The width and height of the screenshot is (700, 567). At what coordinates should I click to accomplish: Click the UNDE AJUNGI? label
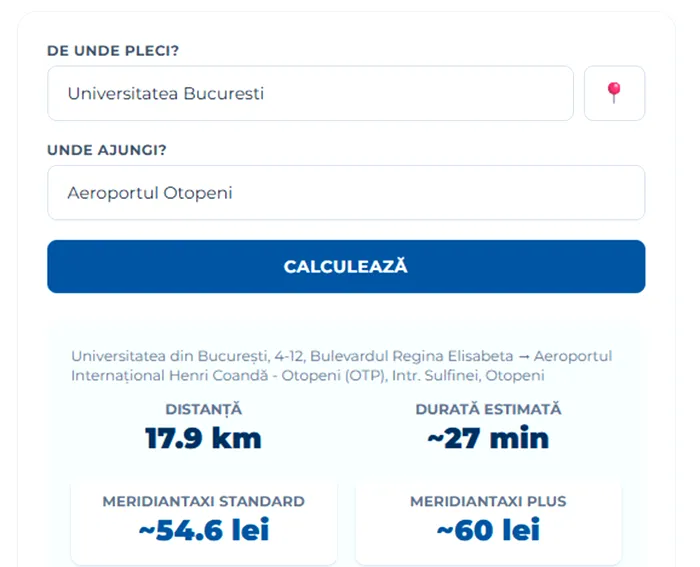pyautogui.click(x=107, y=150)
